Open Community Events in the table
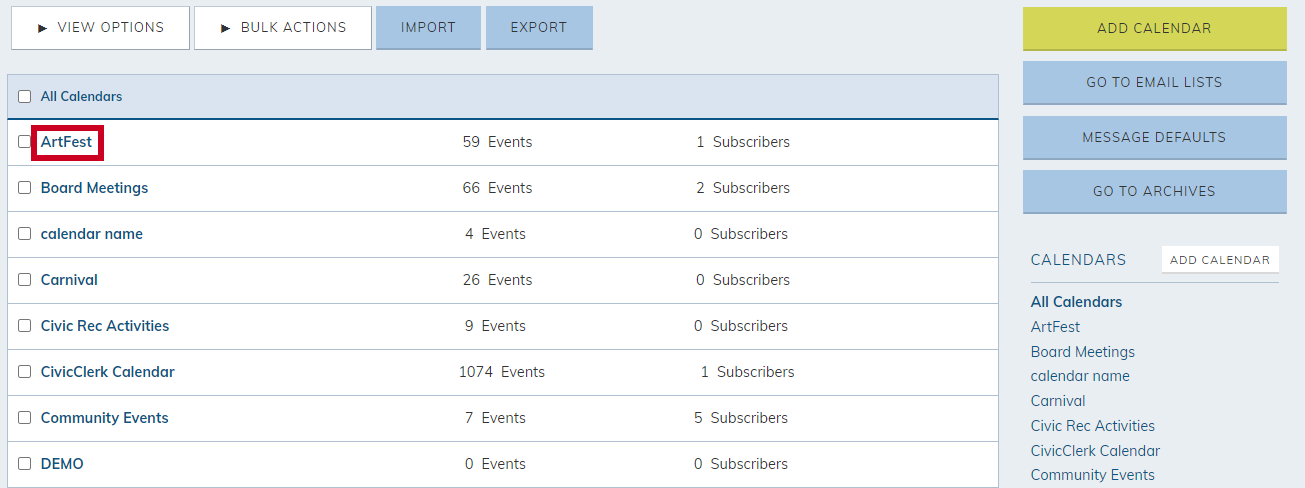Viewport: 1305px width, 488px height. [105, 418]
